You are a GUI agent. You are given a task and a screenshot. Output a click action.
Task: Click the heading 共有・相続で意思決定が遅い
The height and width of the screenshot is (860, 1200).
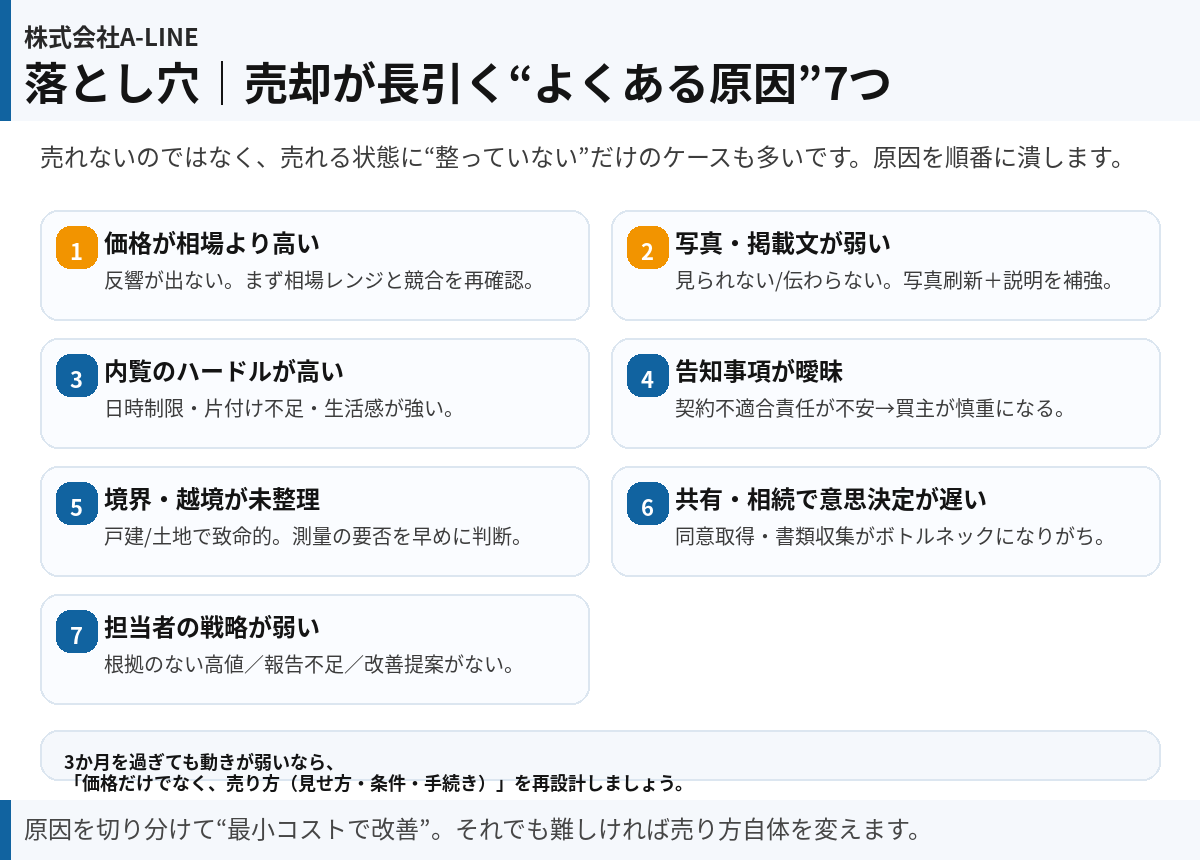point(830,499)
